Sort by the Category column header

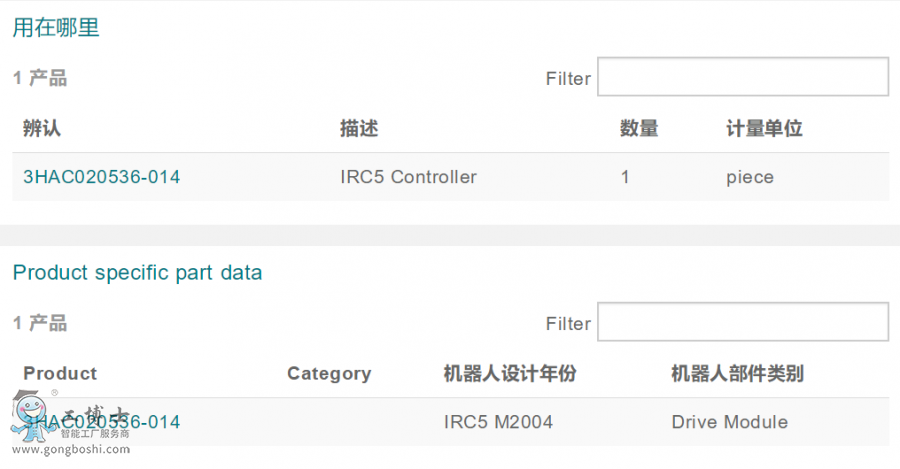coord(329,373)
